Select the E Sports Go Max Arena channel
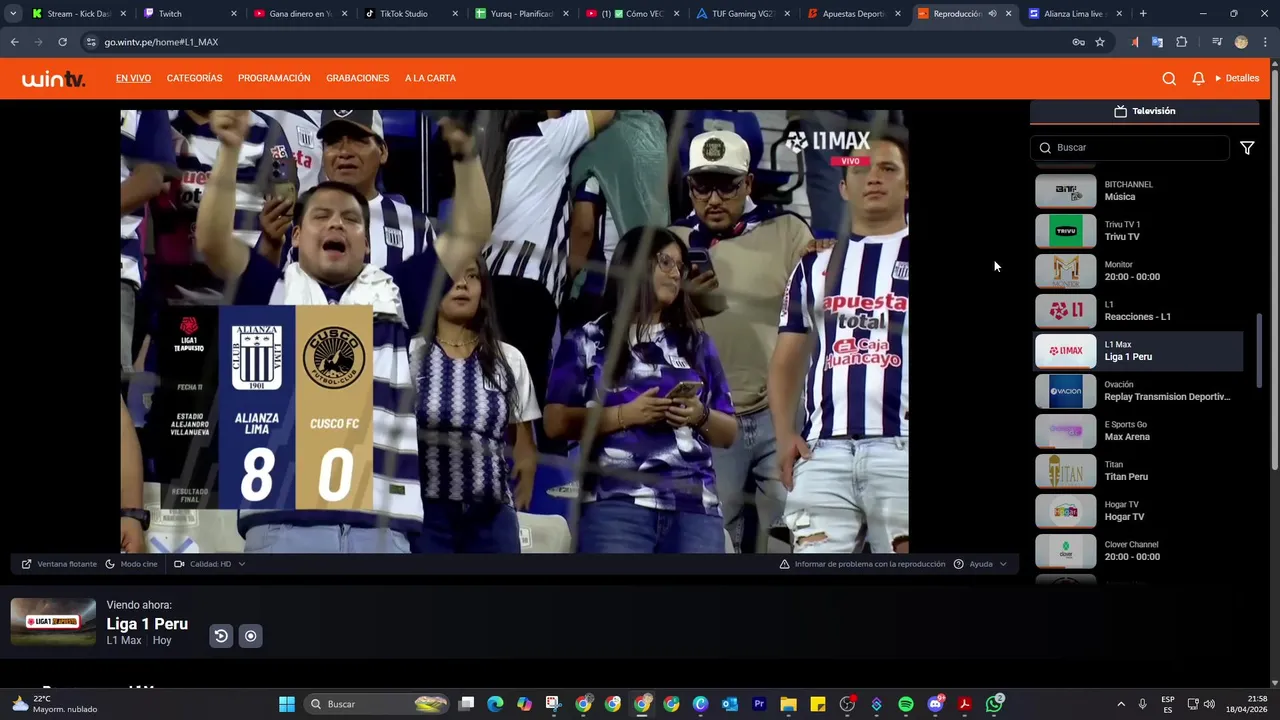This screenshot has width=1280, height=720. pos(1138,431)
